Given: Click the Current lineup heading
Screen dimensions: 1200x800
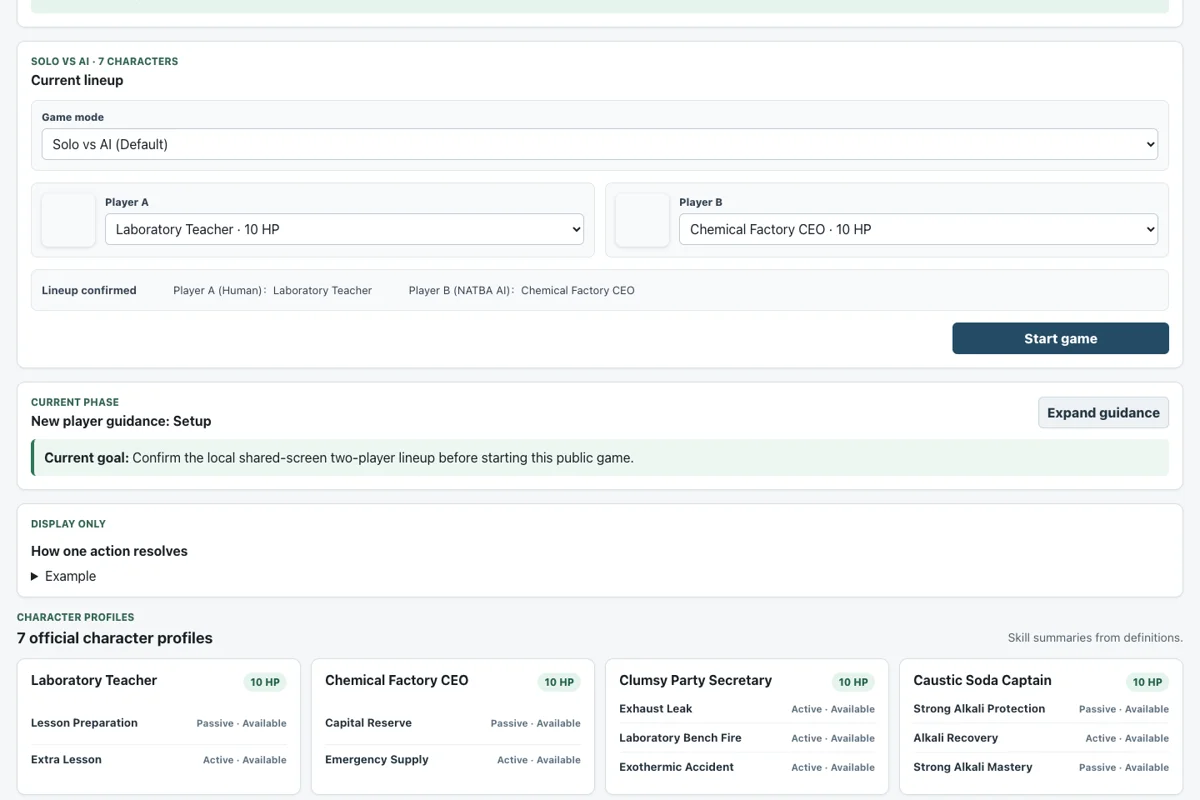Looking at the screenshot, I should (77, 80).
